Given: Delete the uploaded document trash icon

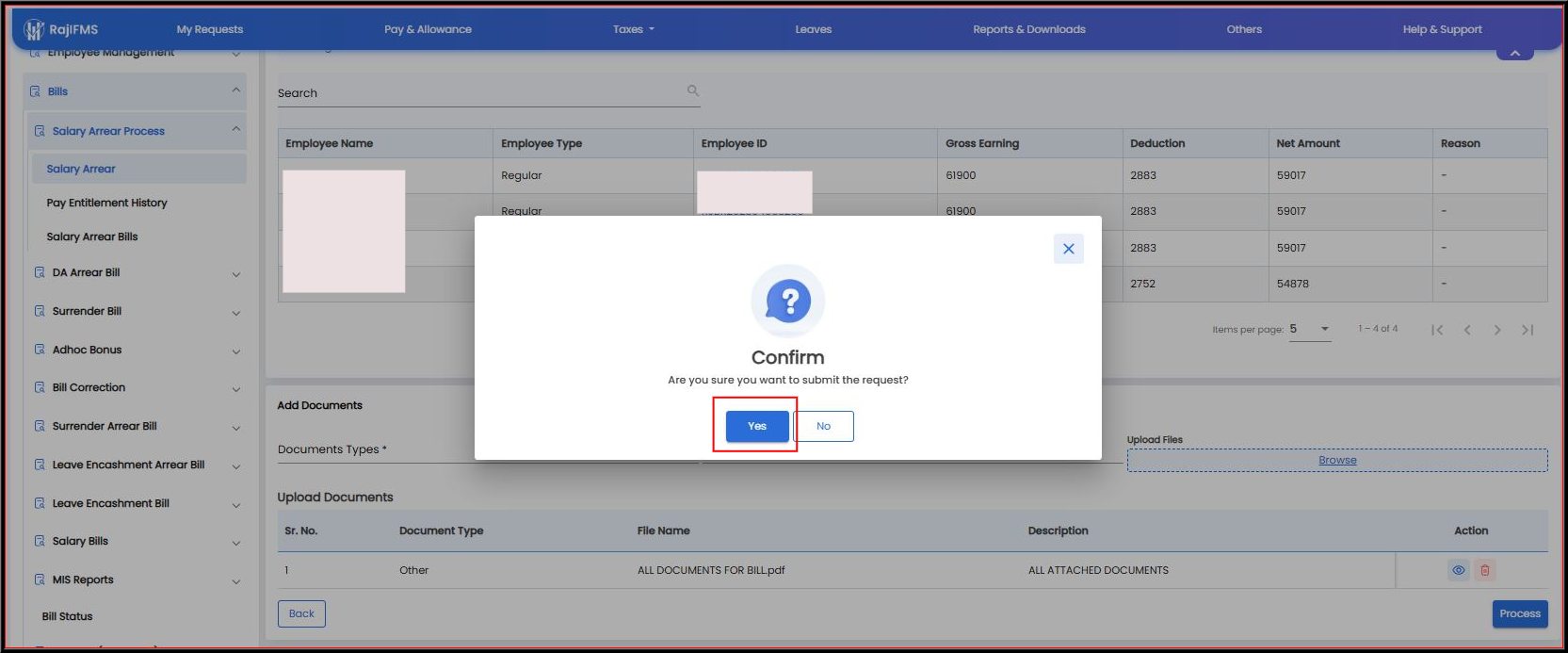Looking at the screenshot, I should 1485,570.
